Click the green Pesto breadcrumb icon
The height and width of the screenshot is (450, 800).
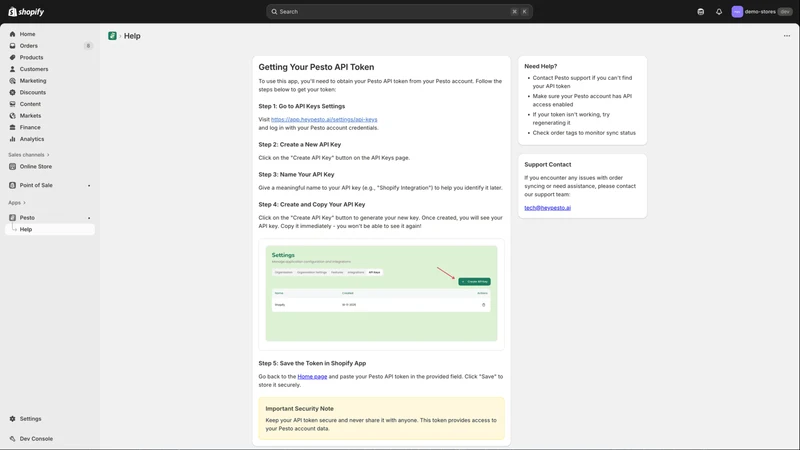tap(112, 36)
